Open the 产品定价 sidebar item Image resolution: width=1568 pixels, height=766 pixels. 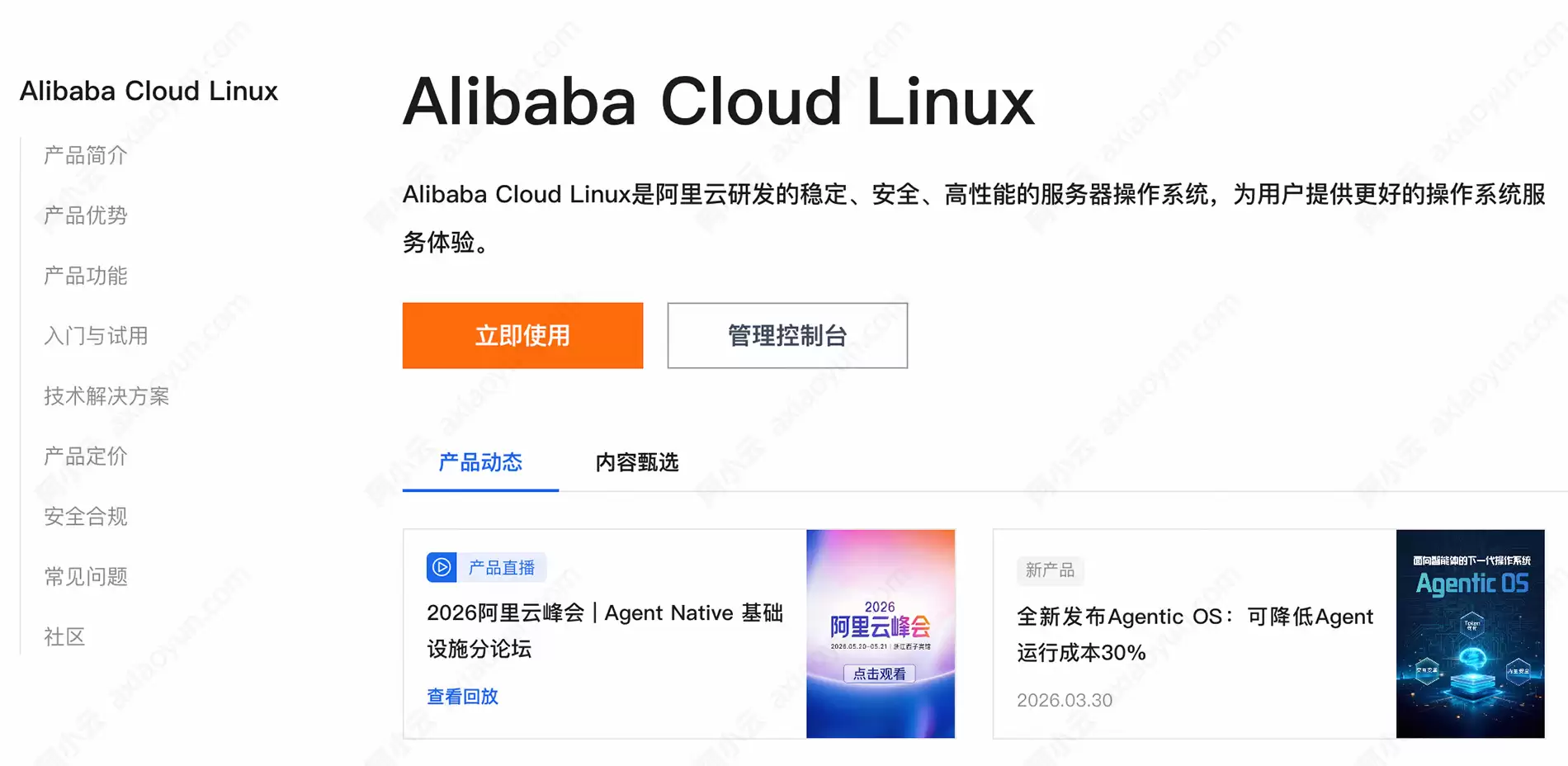pos(86,456)
